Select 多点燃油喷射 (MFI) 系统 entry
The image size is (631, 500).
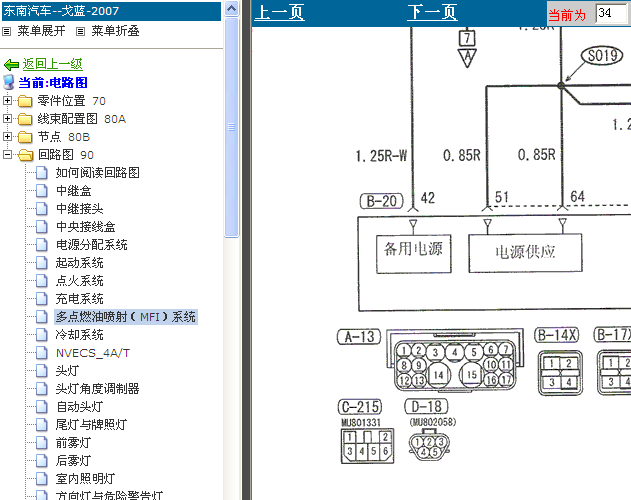click(x=126, y=317)
